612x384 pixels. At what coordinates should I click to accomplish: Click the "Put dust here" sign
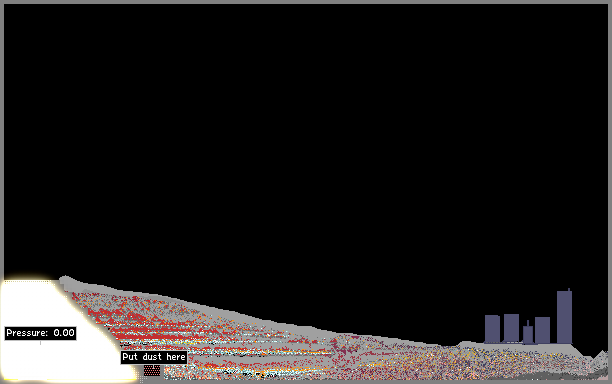(x=154, y=357)
